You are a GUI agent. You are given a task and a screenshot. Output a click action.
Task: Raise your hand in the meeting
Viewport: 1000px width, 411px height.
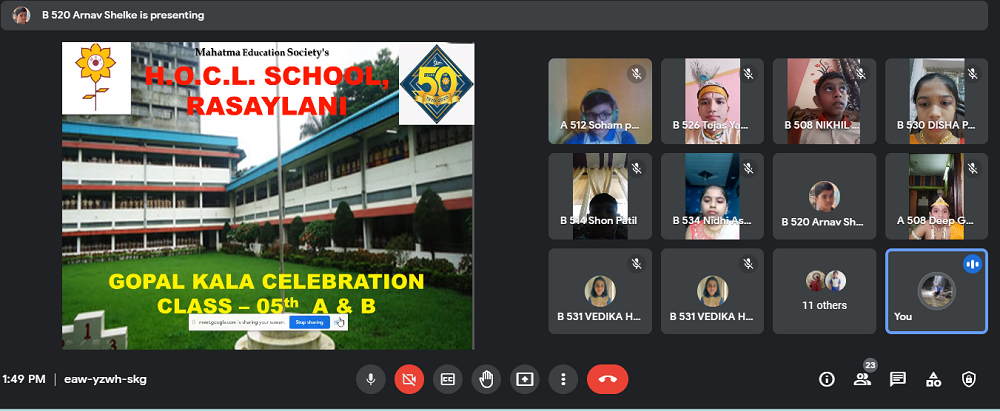pyautogui.click(x=487, y=379)
